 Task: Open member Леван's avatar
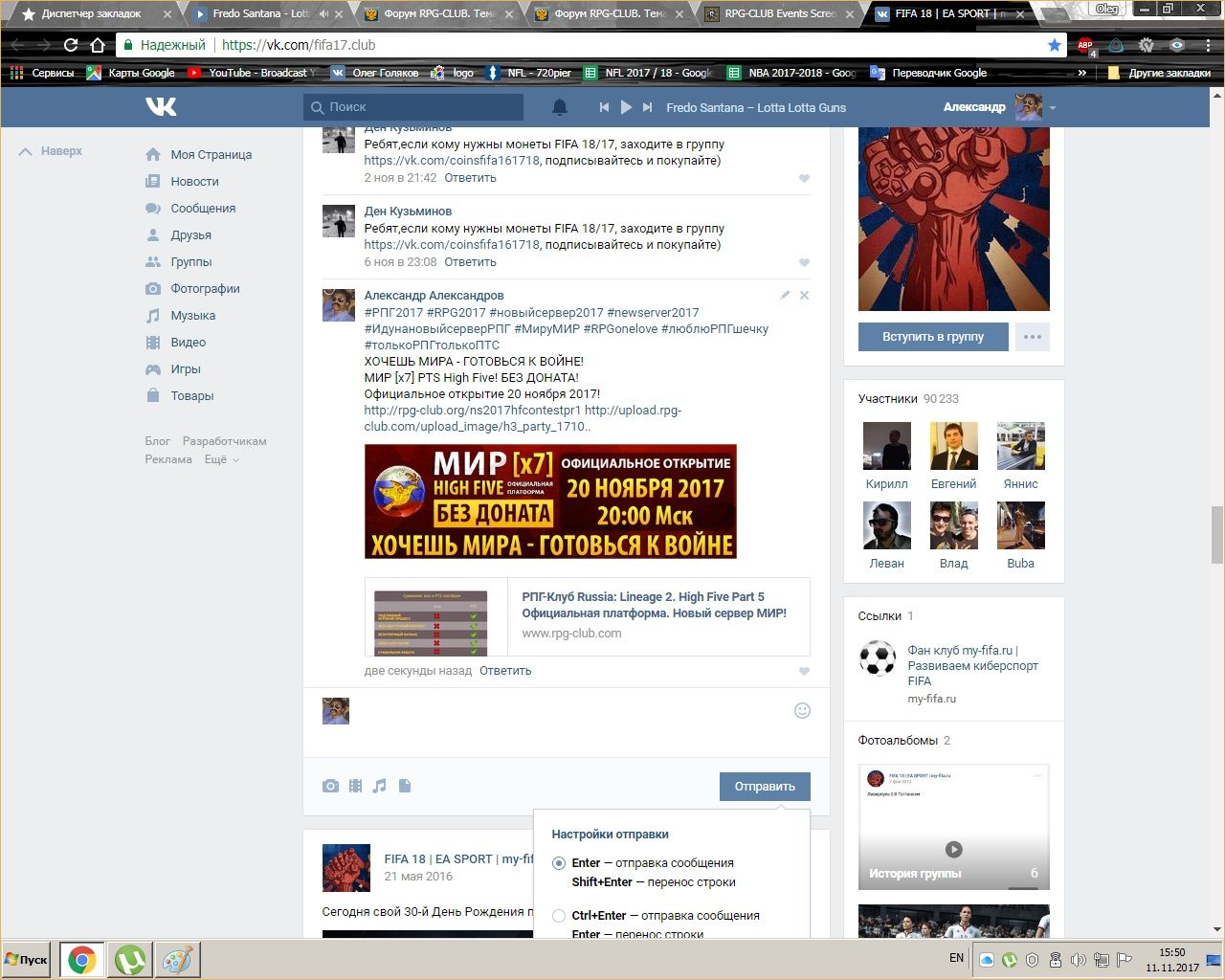click(x=886, y=524)
